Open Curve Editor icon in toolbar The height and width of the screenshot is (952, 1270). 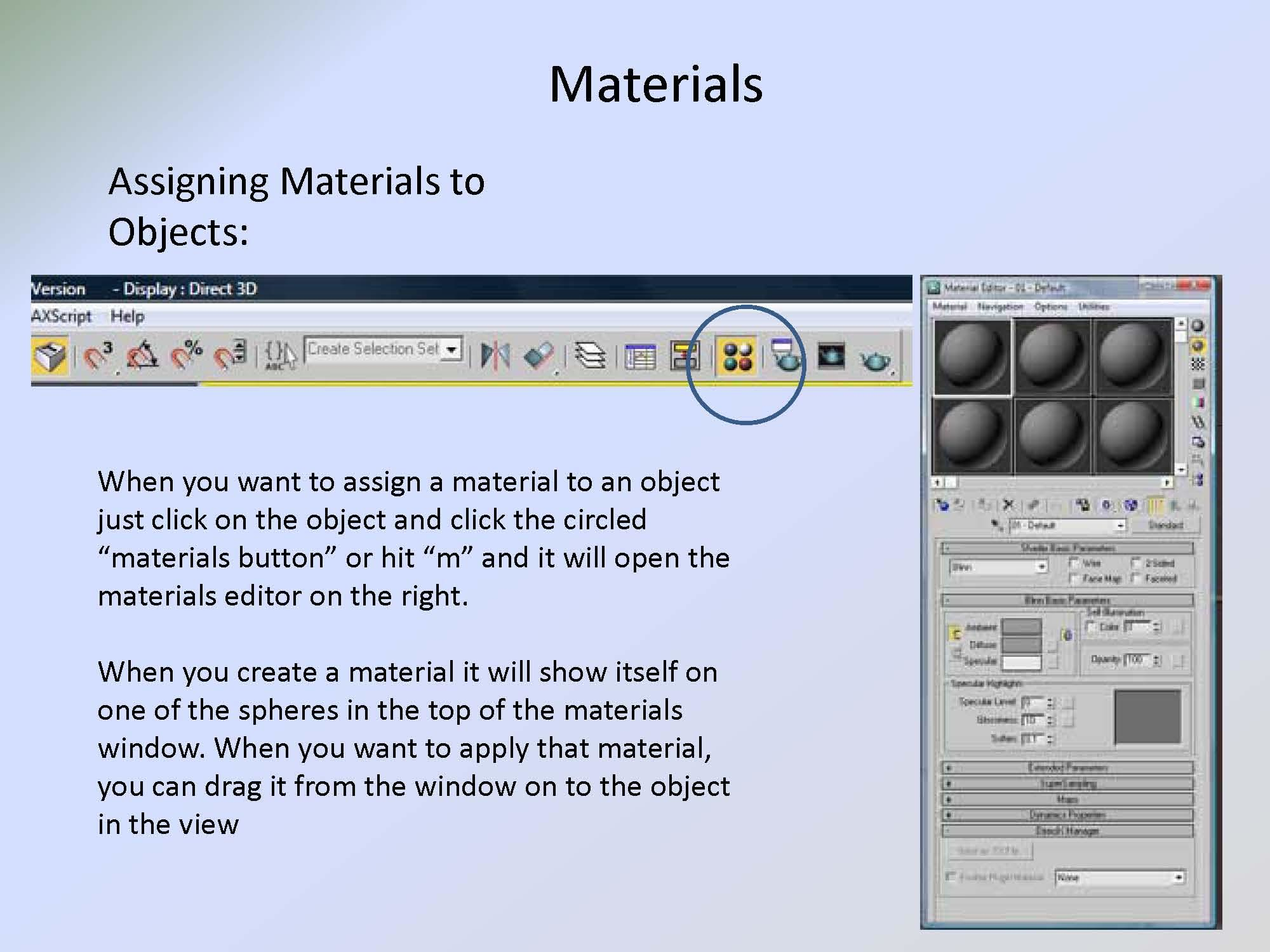(x=639, y=357)
